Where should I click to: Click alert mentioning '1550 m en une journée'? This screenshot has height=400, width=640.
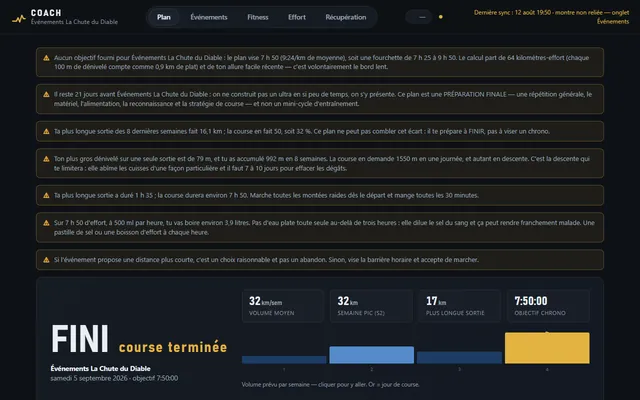point(322,163)
